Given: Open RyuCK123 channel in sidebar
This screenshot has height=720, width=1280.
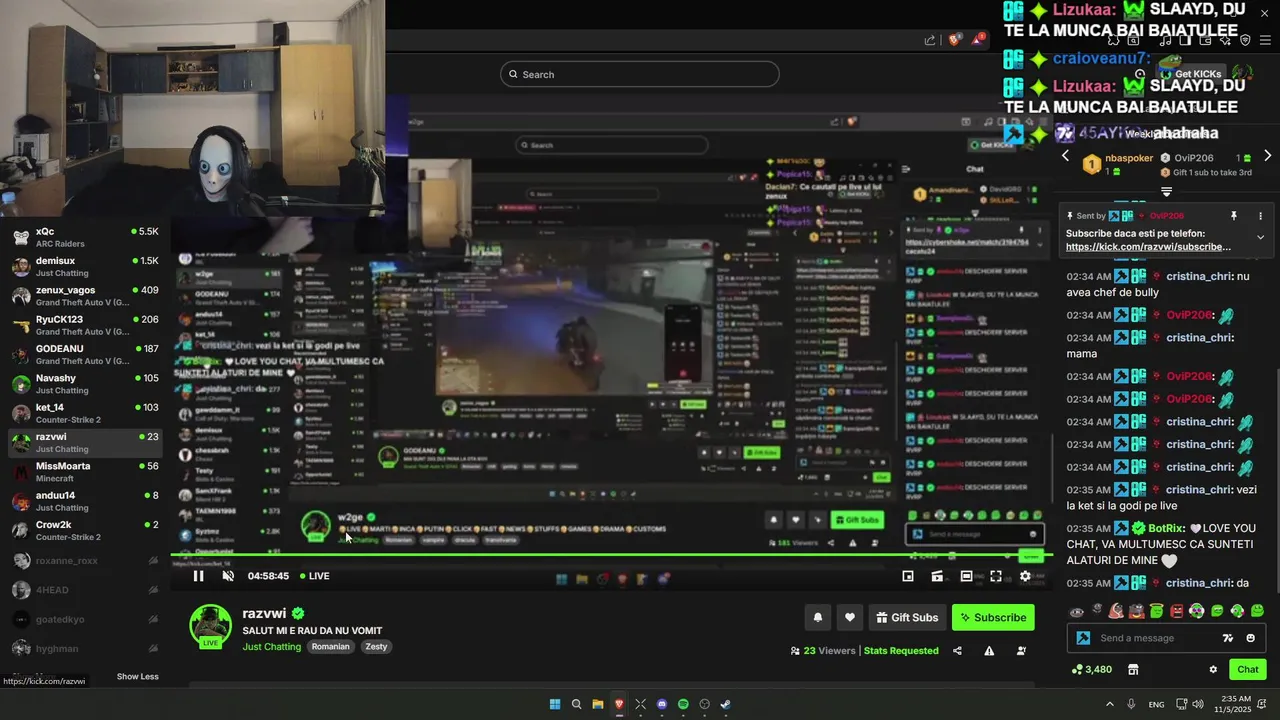Looking at the screenshot, I should (x=84, y=325).
